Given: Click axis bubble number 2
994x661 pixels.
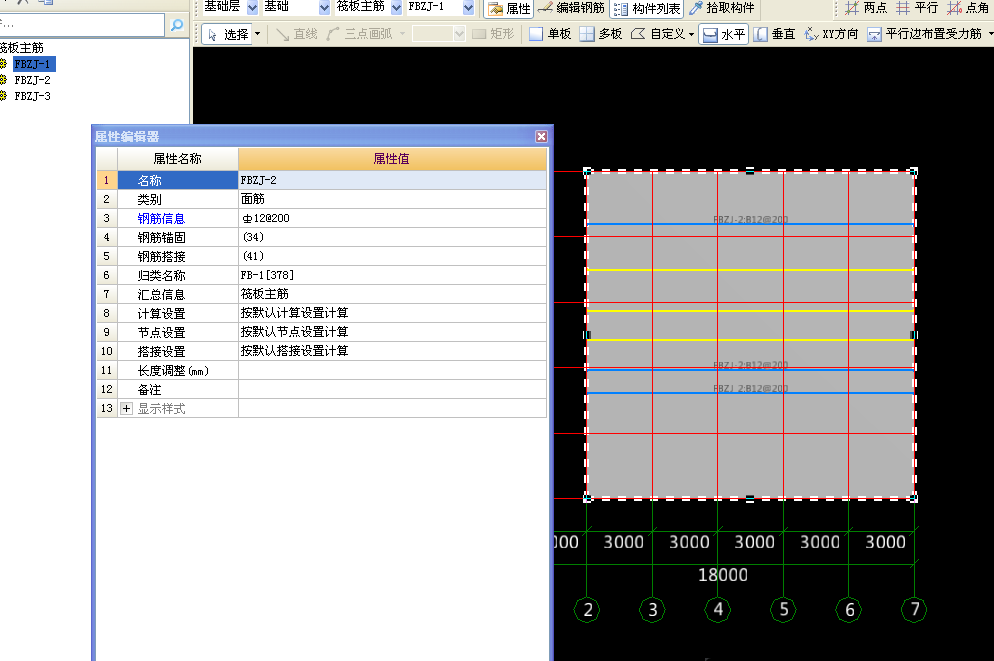Looking at the screenshot, I should (587, 610).
